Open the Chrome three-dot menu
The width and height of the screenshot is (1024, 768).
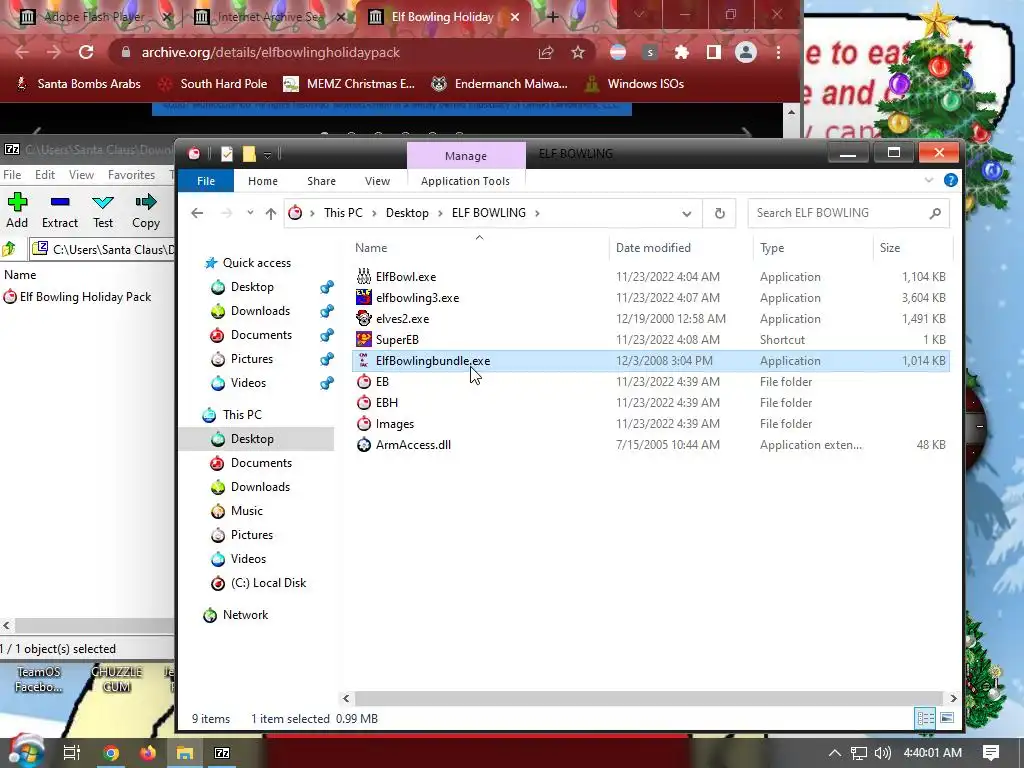tap(778, 52)
